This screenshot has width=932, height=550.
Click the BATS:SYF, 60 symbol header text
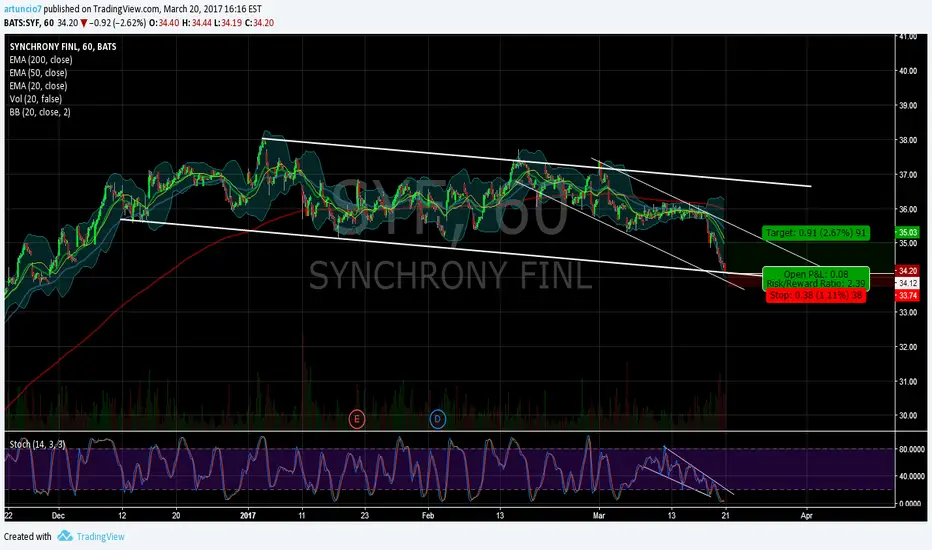point(29,23)
